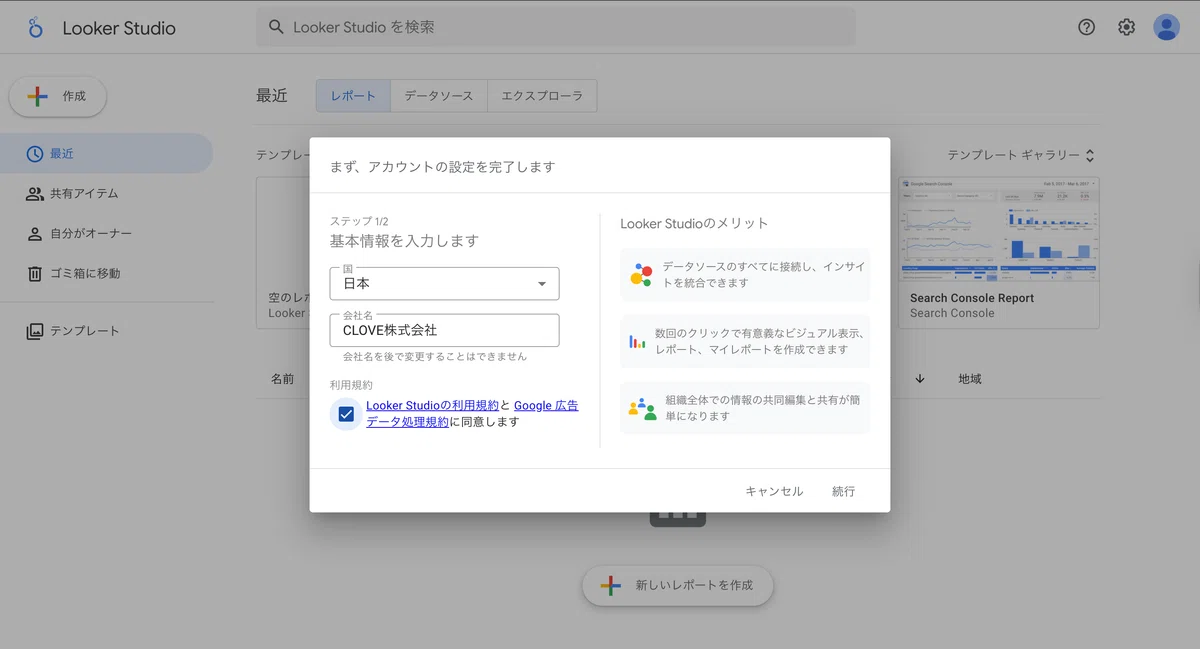This screenshot has height=649, width=1200.
Task: Click the colored dots data source icon
Action: pos(641,275)
